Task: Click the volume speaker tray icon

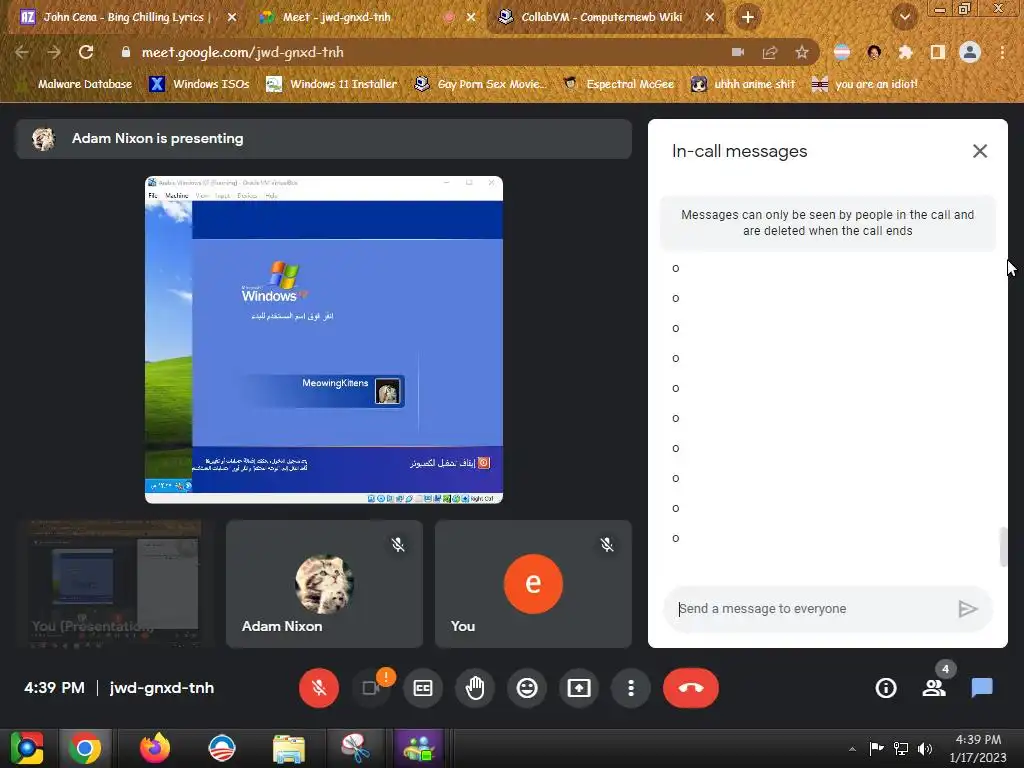Action: point(925,749)
